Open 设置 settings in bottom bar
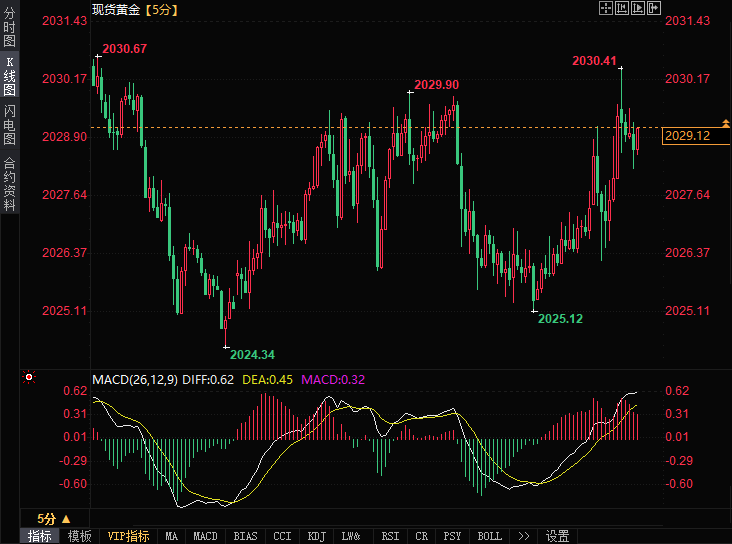 558,536
